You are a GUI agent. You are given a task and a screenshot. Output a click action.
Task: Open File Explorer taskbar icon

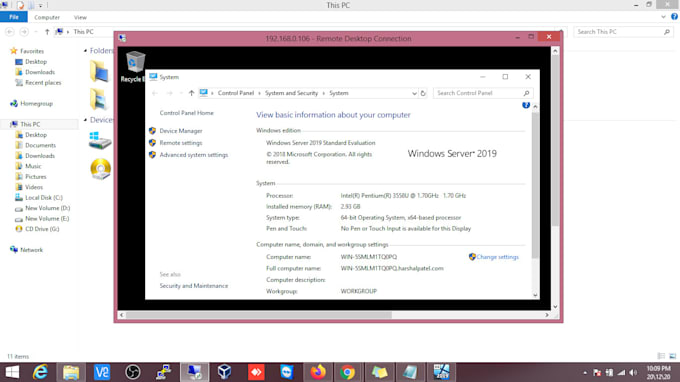click(71, 372)
